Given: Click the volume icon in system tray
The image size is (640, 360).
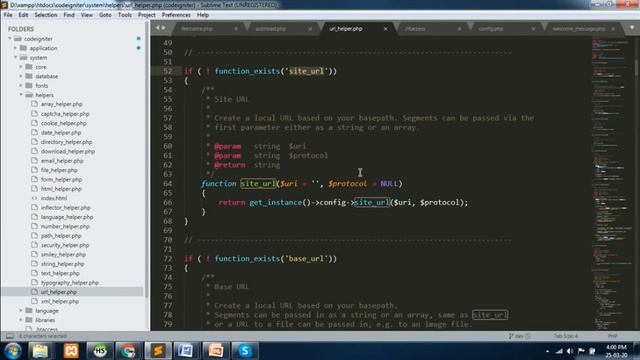Looking at the screenshot, I should click(x=570, y=351).
